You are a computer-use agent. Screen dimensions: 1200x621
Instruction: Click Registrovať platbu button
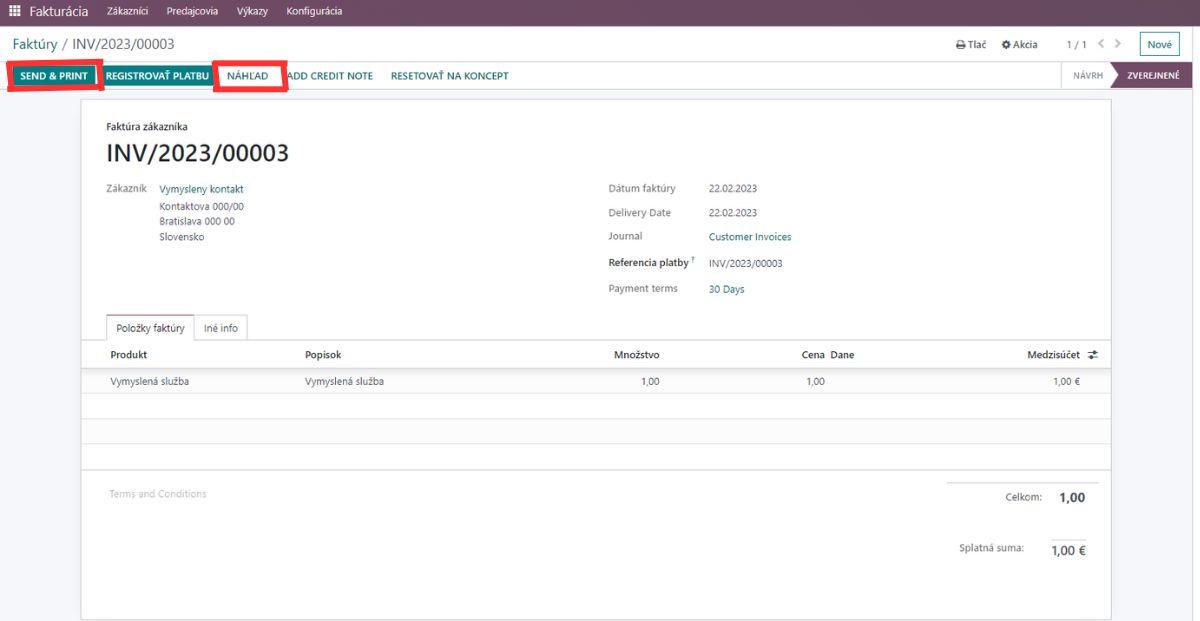point(157,76)
